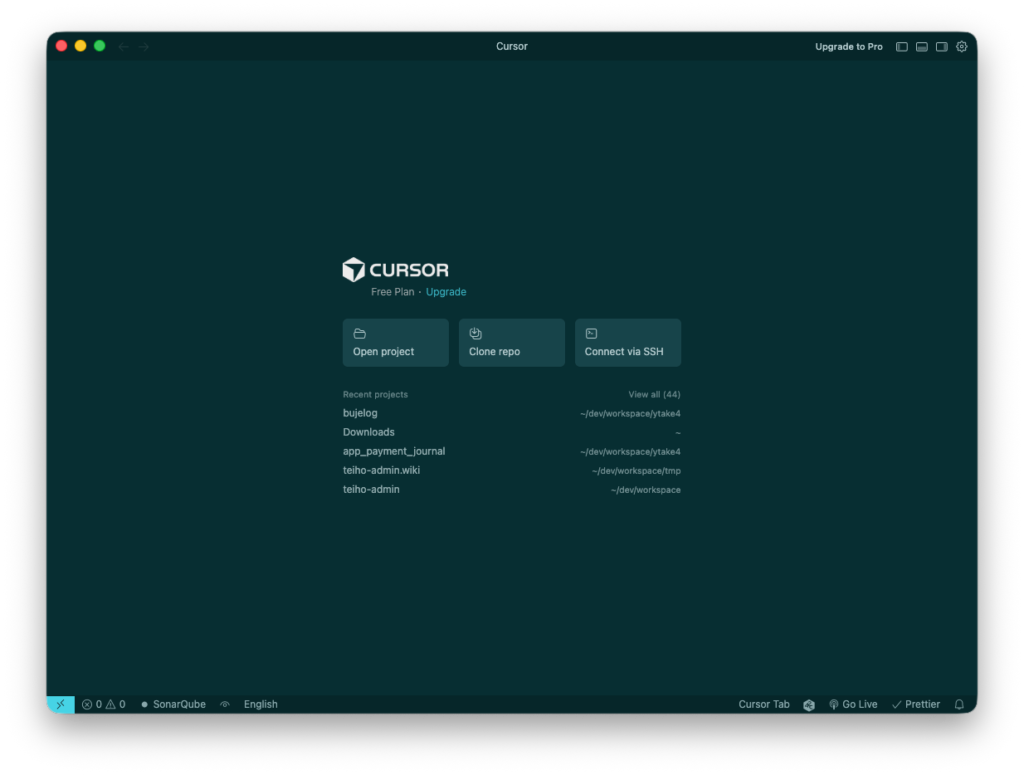Open the remote window indicator in status bar

(60, 704)
